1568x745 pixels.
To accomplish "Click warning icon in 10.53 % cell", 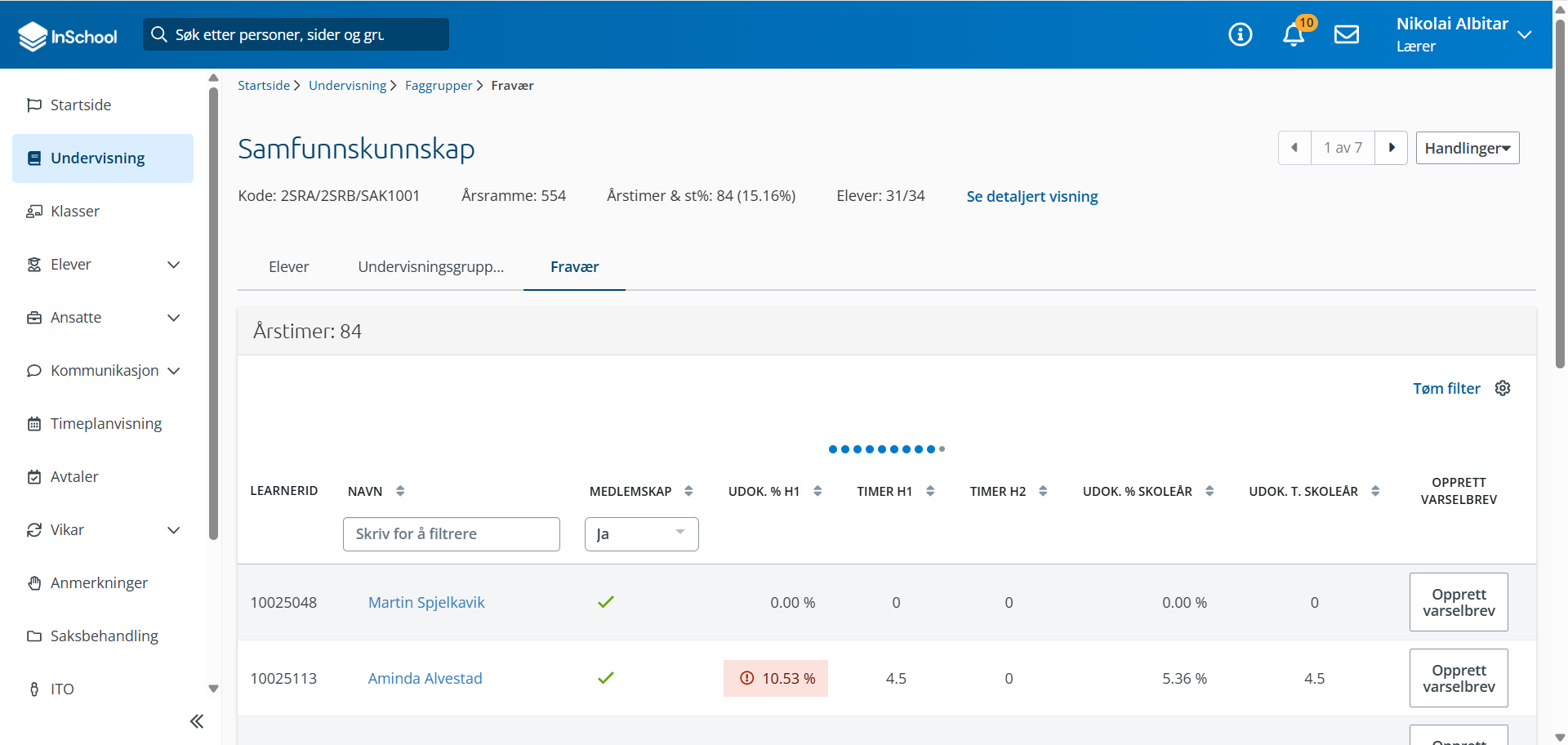I will point(746,678).
